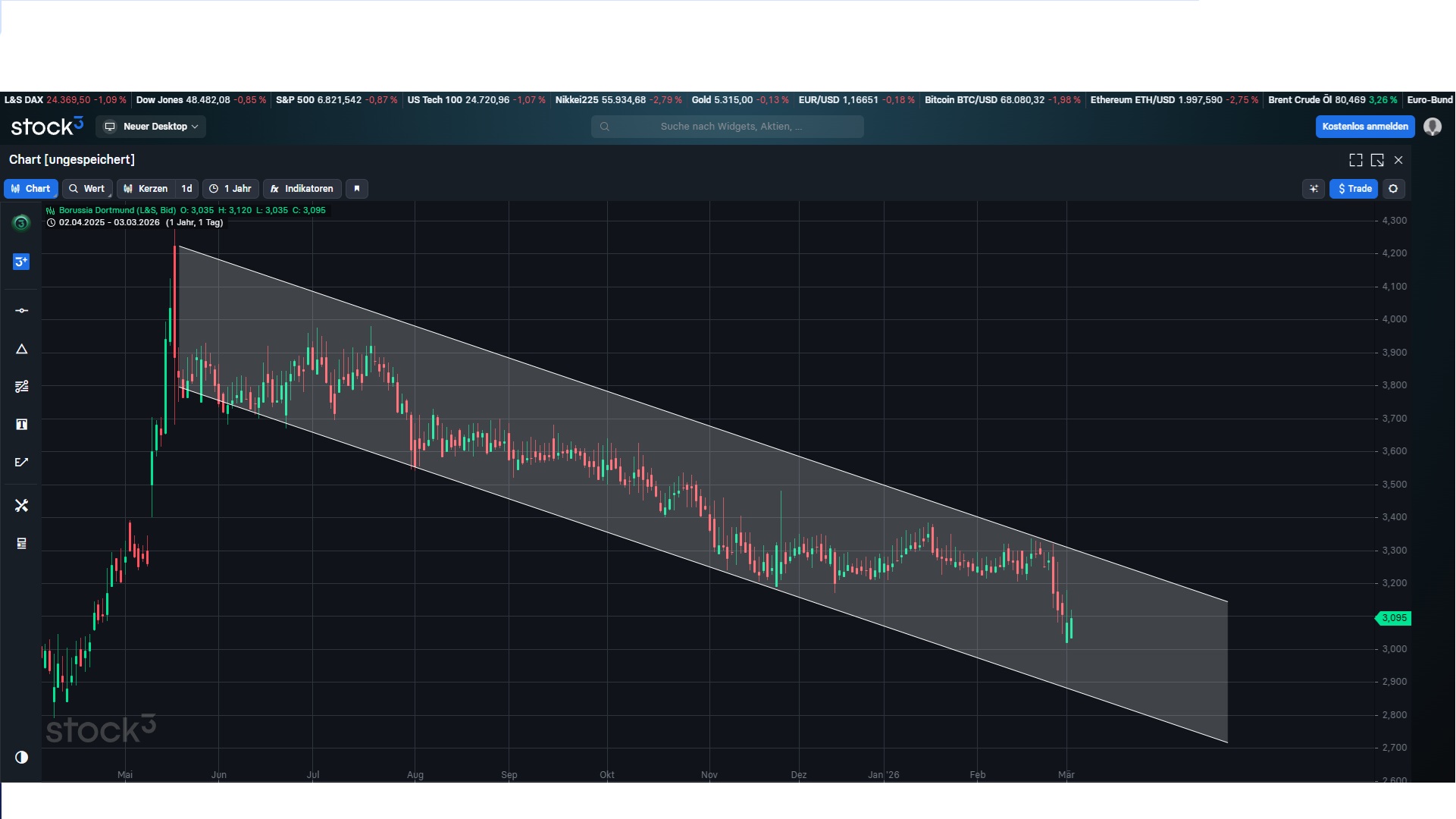Viewport: 1456px width, 819px height.
Task: Open the Kerzen chart type dropdown
Action: click(x=147, y=189)
